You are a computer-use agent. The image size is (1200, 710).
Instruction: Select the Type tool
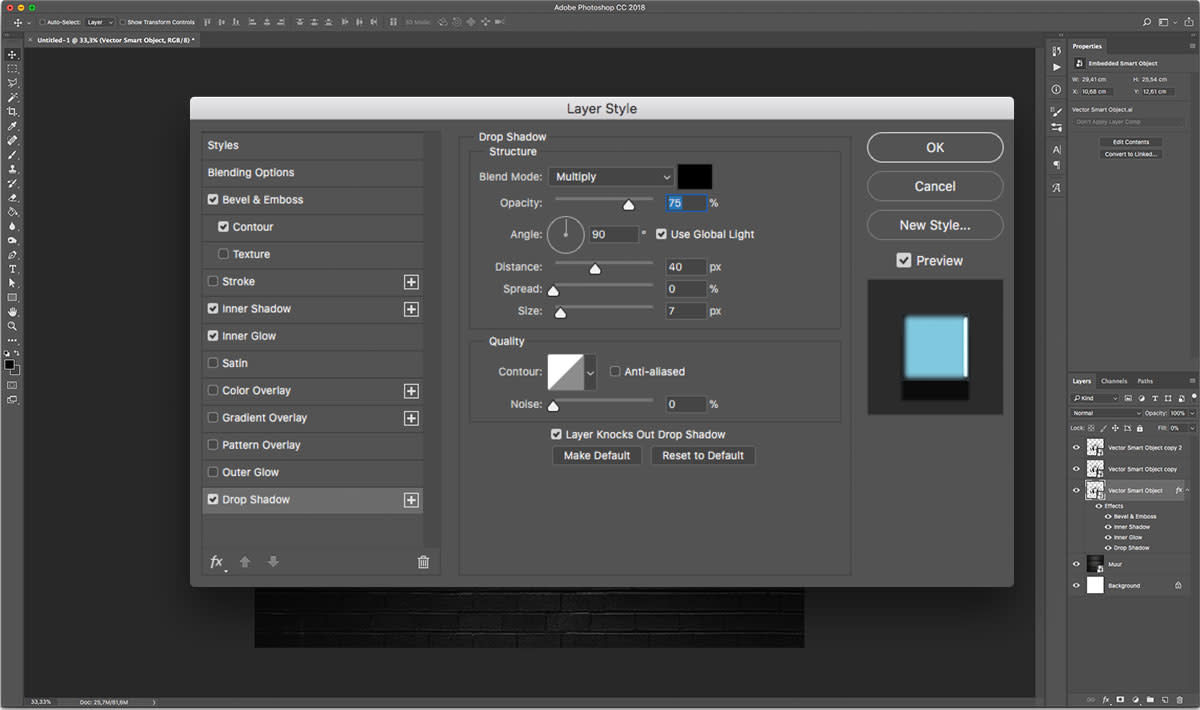point(13,269)
